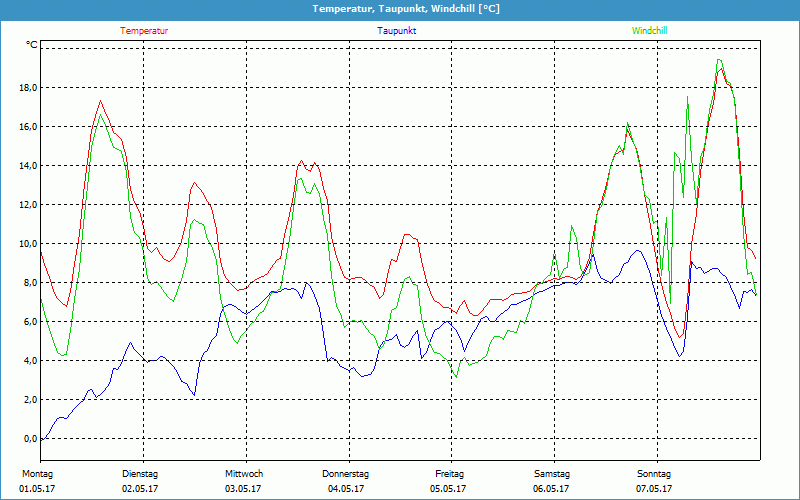Click the date 02.05.17
The width and height of the screenshot is (800, 500).
click(x=140, y=489)
